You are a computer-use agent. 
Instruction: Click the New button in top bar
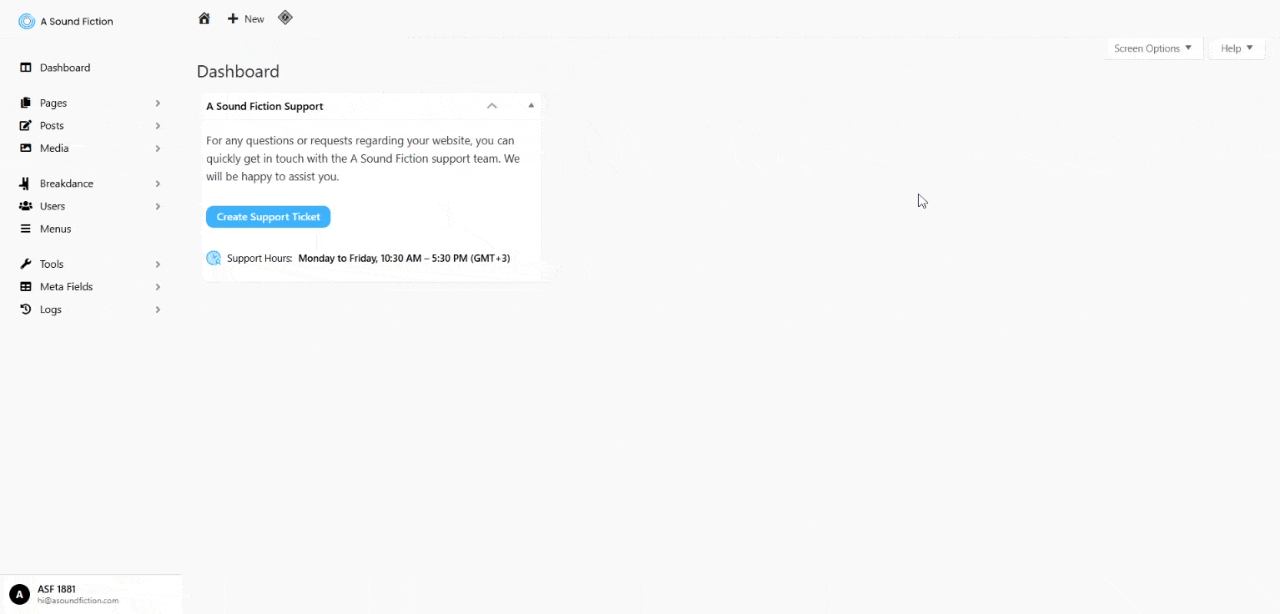(246, 19)
